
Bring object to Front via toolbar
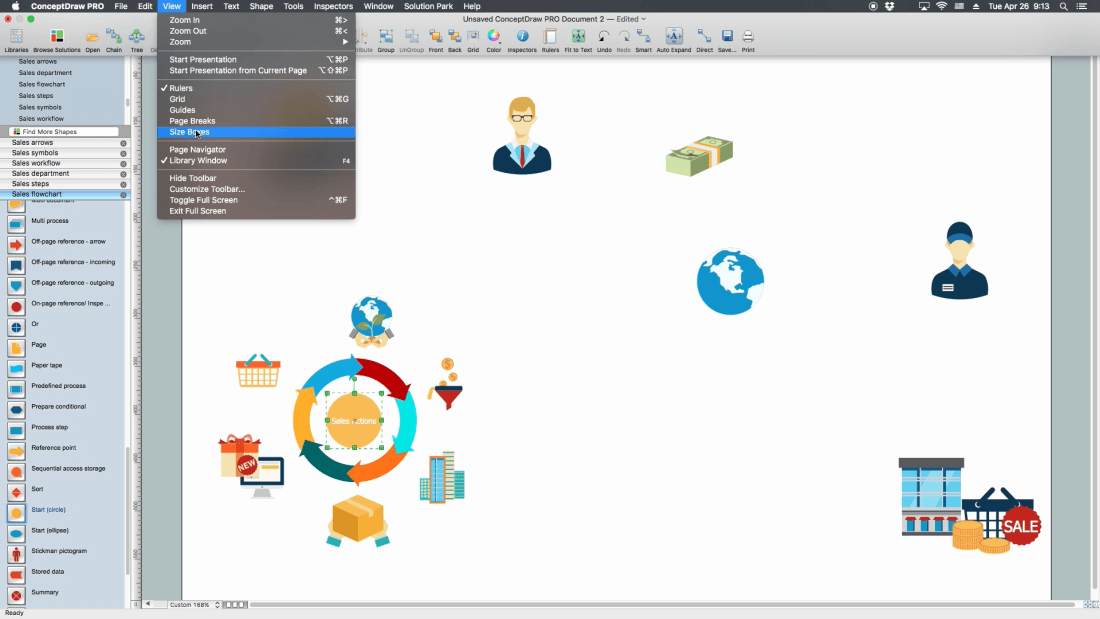tap(436, 40)
